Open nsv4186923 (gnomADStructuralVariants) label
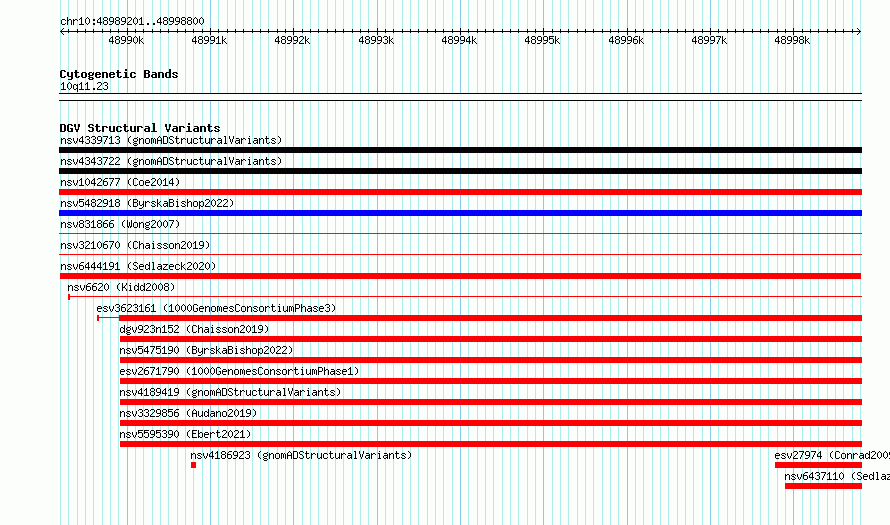The width and height of the screenshot is (890, 525). 301,455
